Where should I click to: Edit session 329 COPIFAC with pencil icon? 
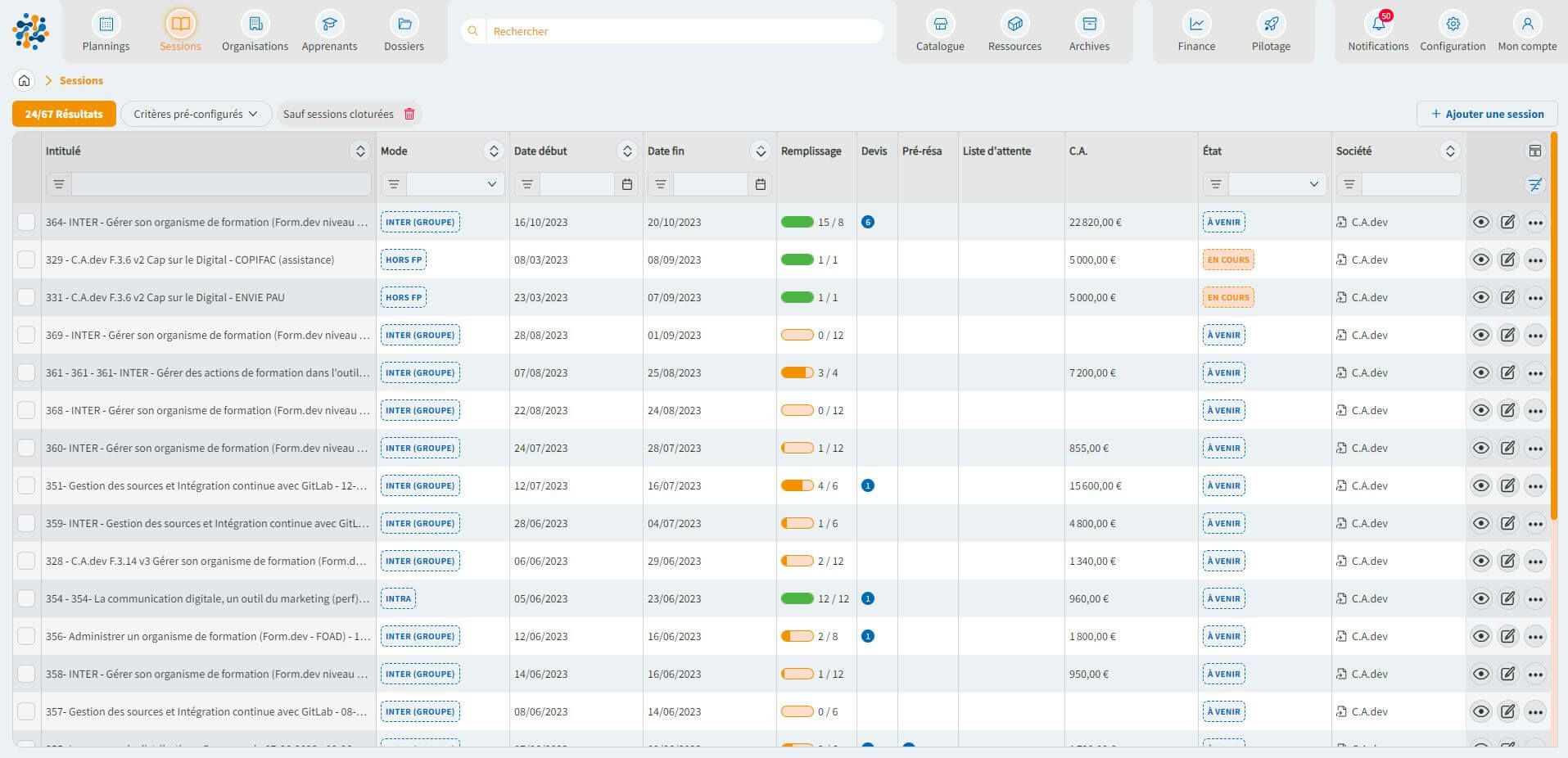coord(1507,260)
